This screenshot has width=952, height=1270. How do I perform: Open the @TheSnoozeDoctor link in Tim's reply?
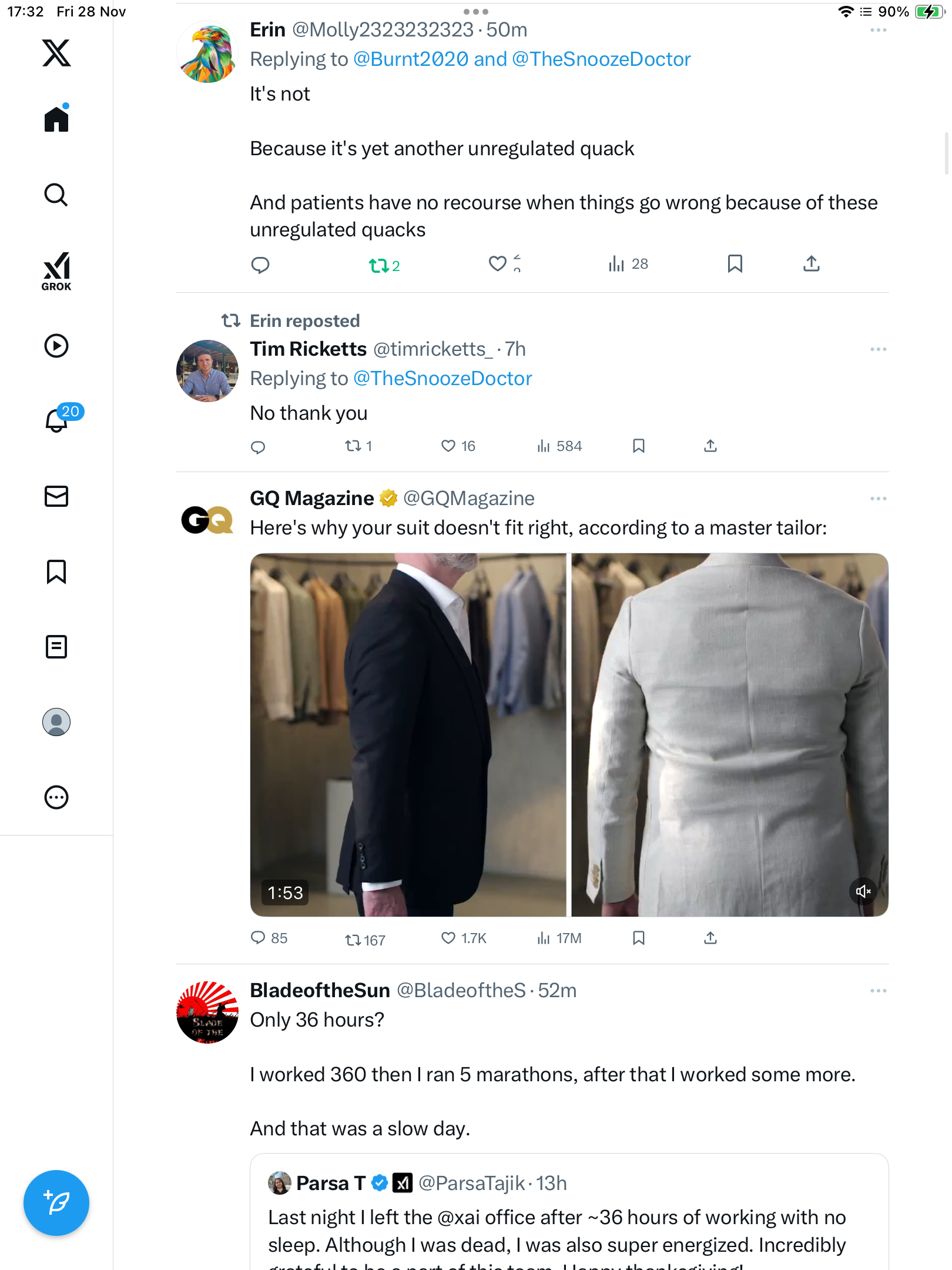pyautogui.click(x=443, y=379)
